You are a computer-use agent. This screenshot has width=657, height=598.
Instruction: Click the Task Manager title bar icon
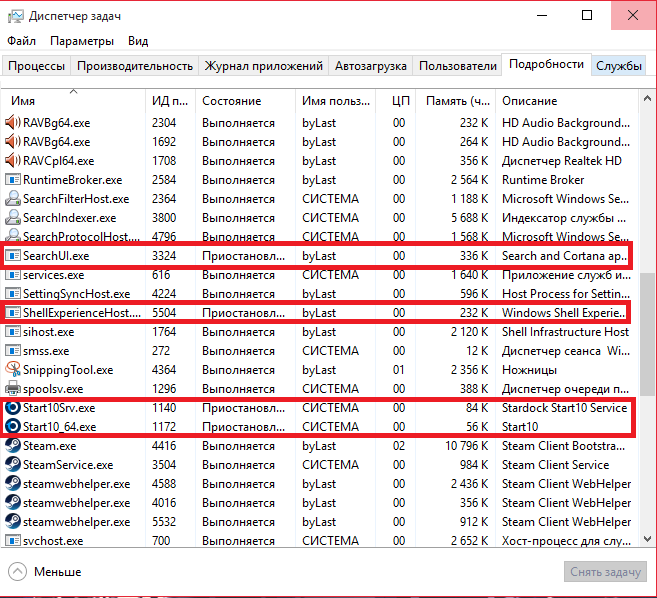coord(16,16)
